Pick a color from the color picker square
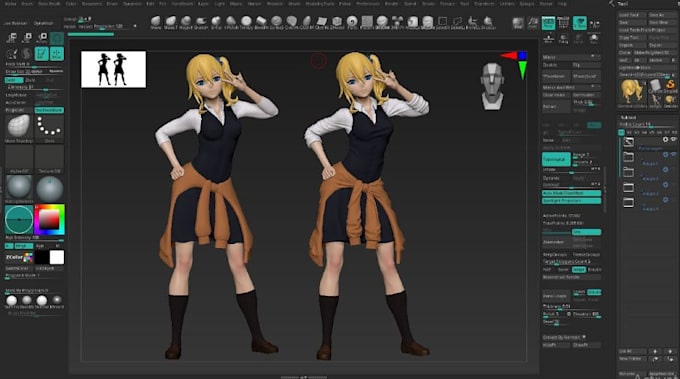This screenshot has width=680, height=379. click(49, 219)
